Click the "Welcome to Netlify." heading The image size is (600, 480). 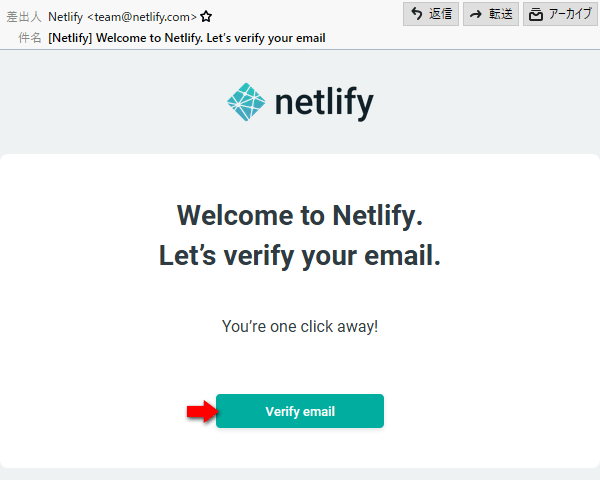[x=300, y=215]
